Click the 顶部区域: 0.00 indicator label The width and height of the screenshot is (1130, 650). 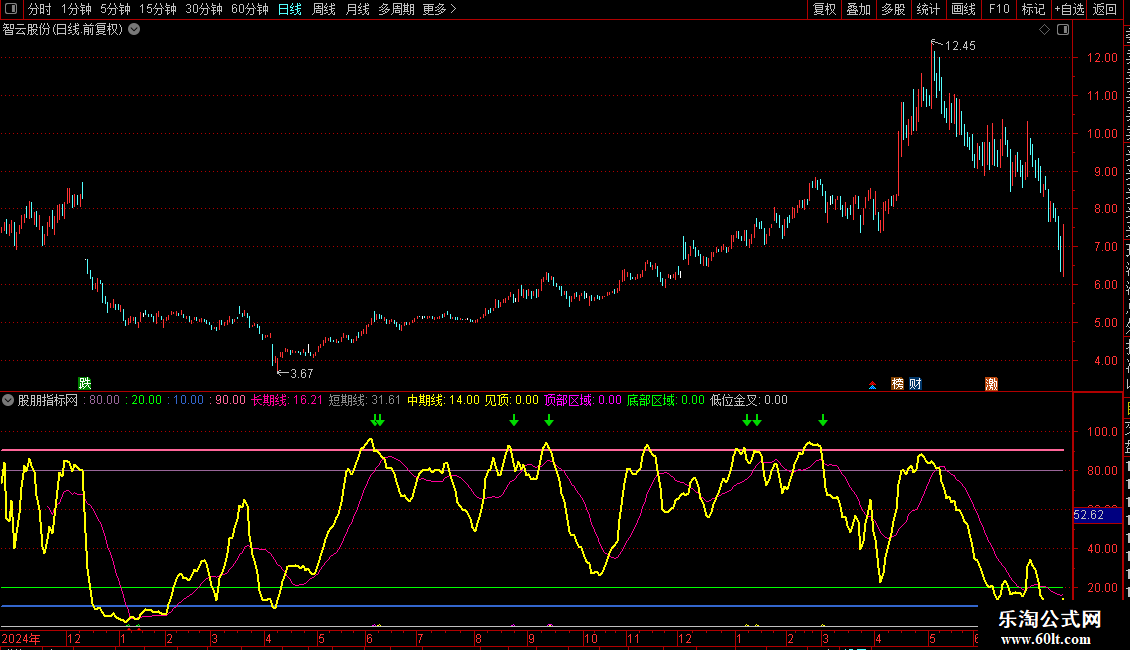click(582, 400)
